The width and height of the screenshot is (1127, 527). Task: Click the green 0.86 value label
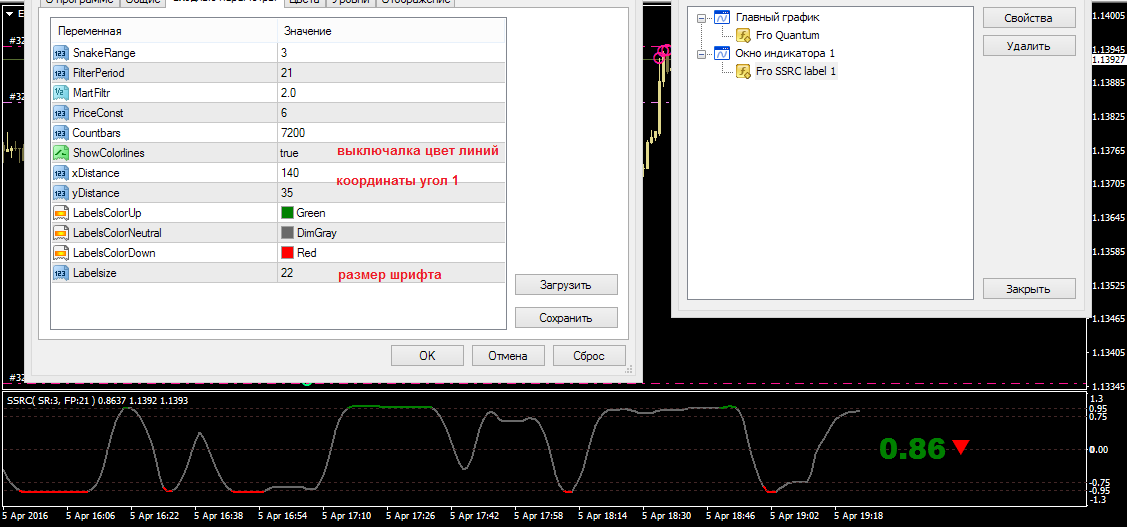[911, 449]
